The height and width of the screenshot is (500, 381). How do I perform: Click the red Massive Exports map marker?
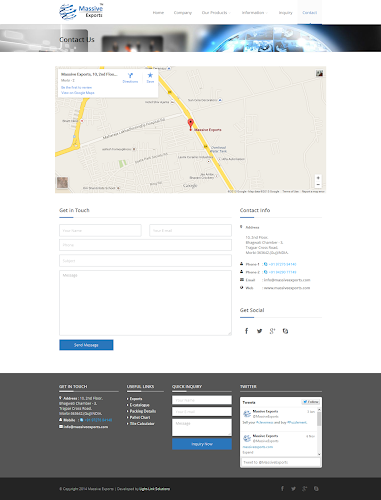(190, 124)
